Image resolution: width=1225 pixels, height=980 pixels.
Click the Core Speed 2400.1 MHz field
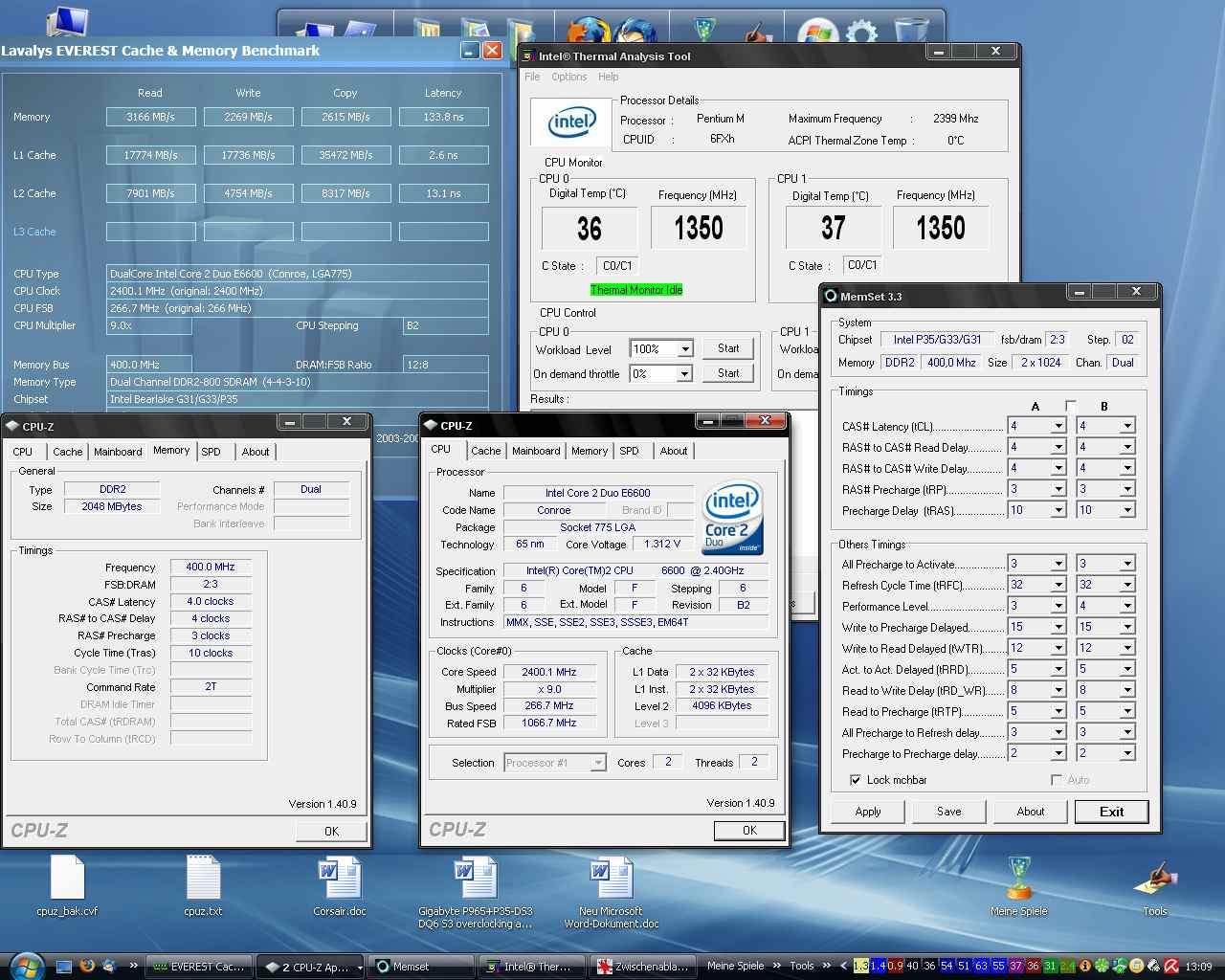click(x=549, y=672)
